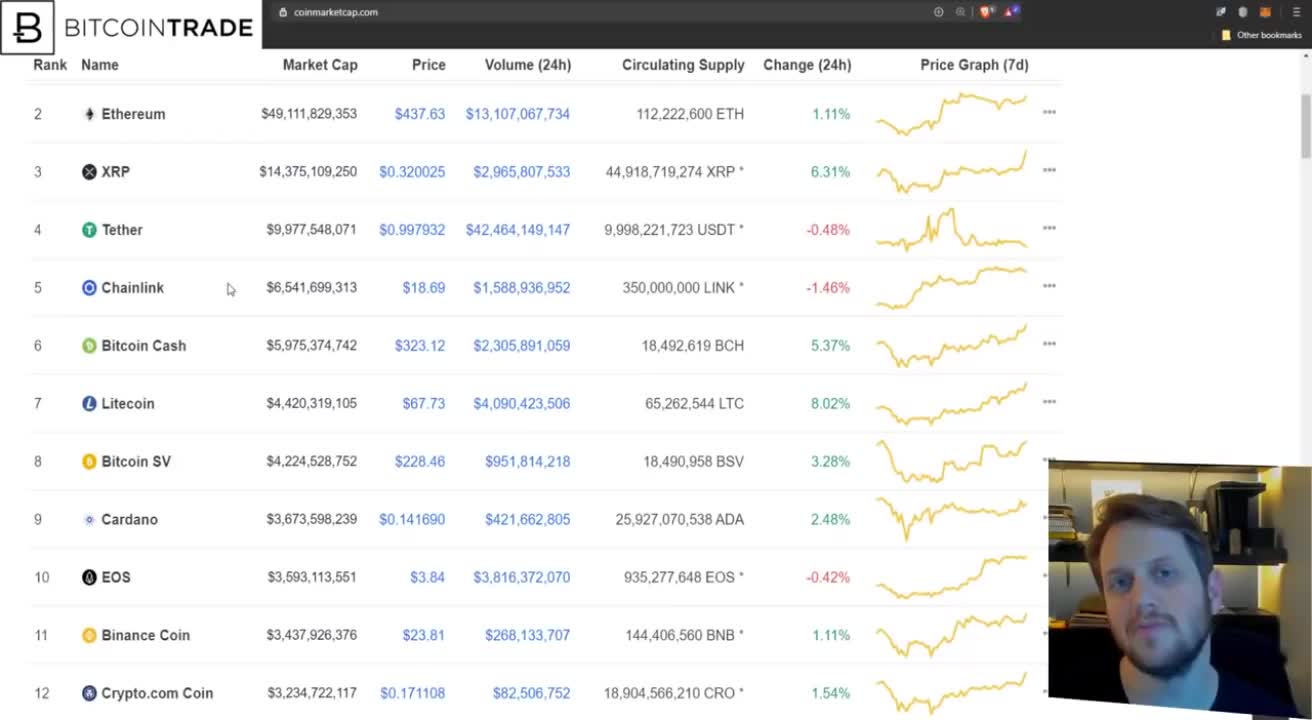Click the Ethereum coin logo
This screenshot has height=720, width=1312.
pyautogui.click(x=89, y=114)
